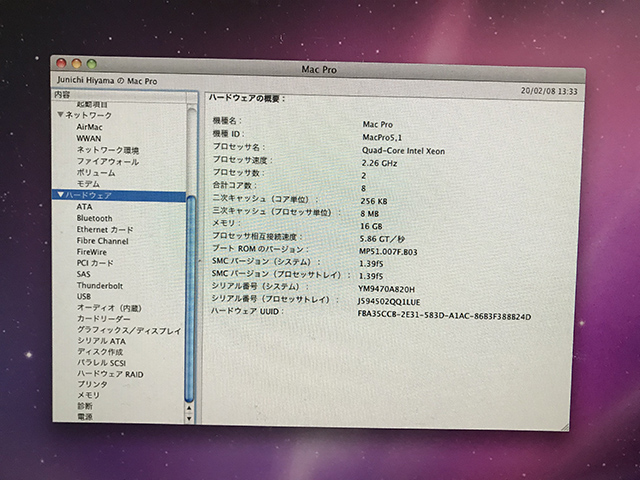Select 診断 in the sidebar
The width and height of the screenshot is (640, 480).
click(85, 406)
